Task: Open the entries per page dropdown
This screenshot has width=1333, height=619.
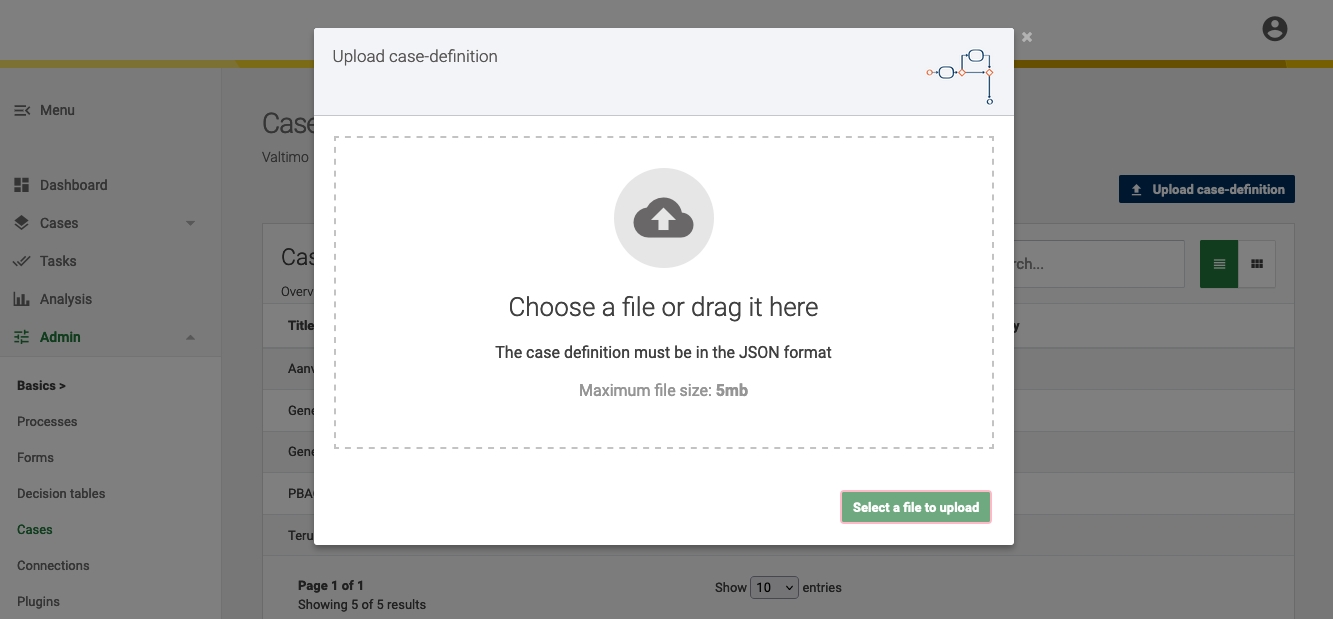Action: pos(774,587)
